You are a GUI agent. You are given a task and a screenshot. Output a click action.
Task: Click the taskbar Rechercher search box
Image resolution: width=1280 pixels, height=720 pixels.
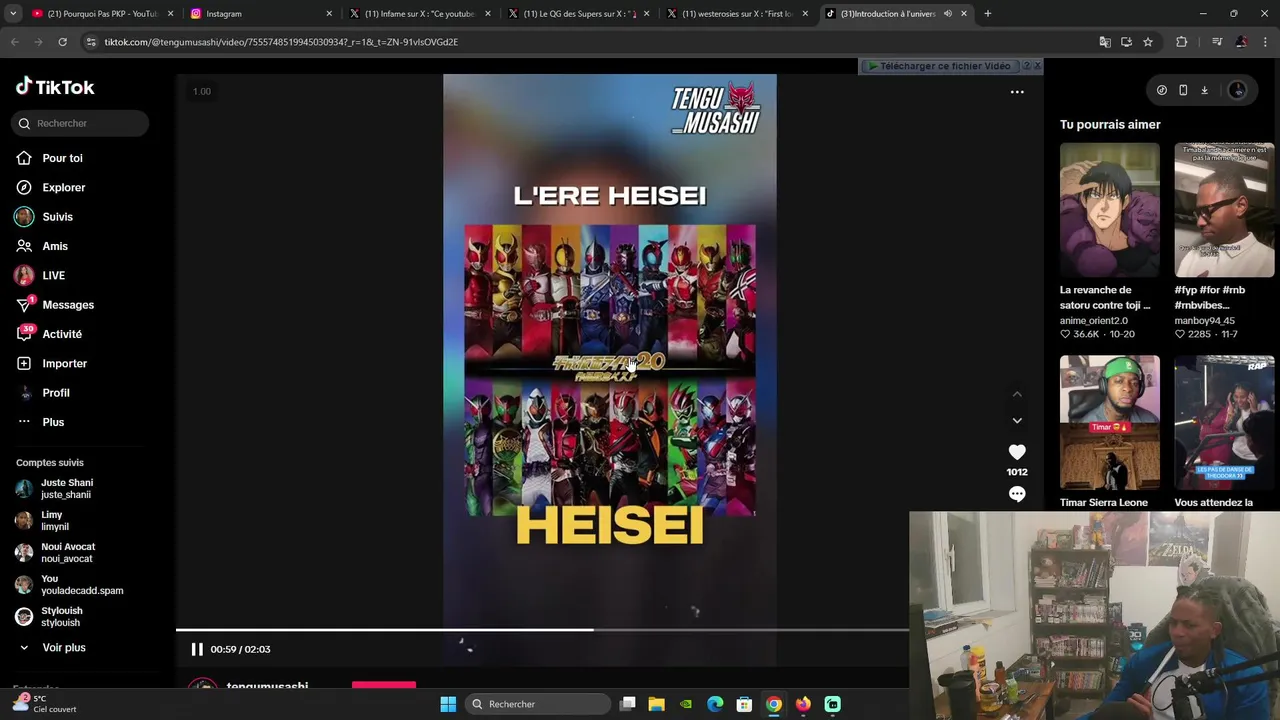click(539, 704)
